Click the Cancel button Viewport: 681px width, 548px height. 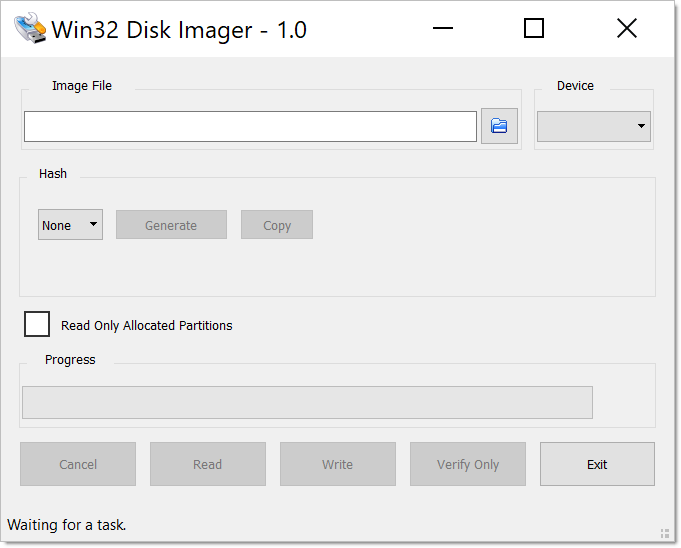click(78, 464)
